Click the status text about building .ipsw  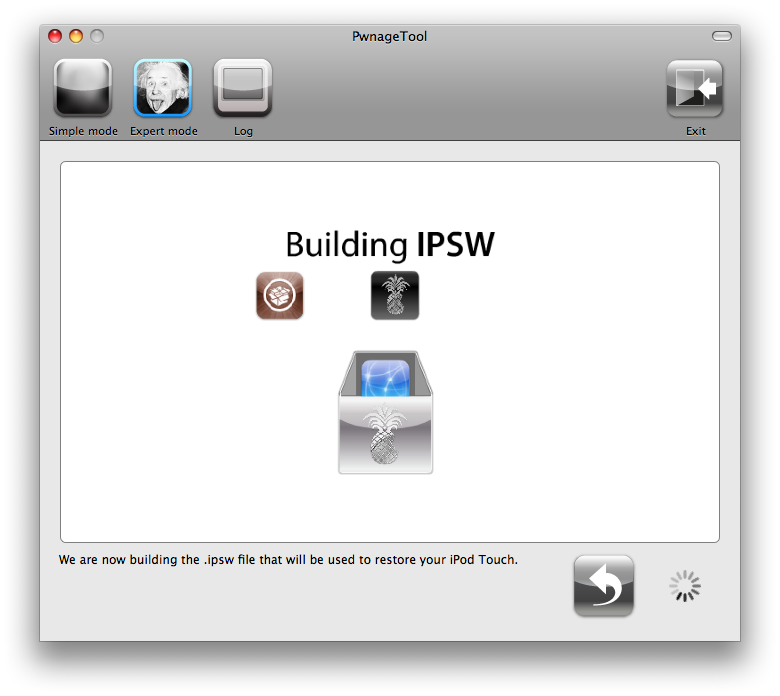point(288,560)
